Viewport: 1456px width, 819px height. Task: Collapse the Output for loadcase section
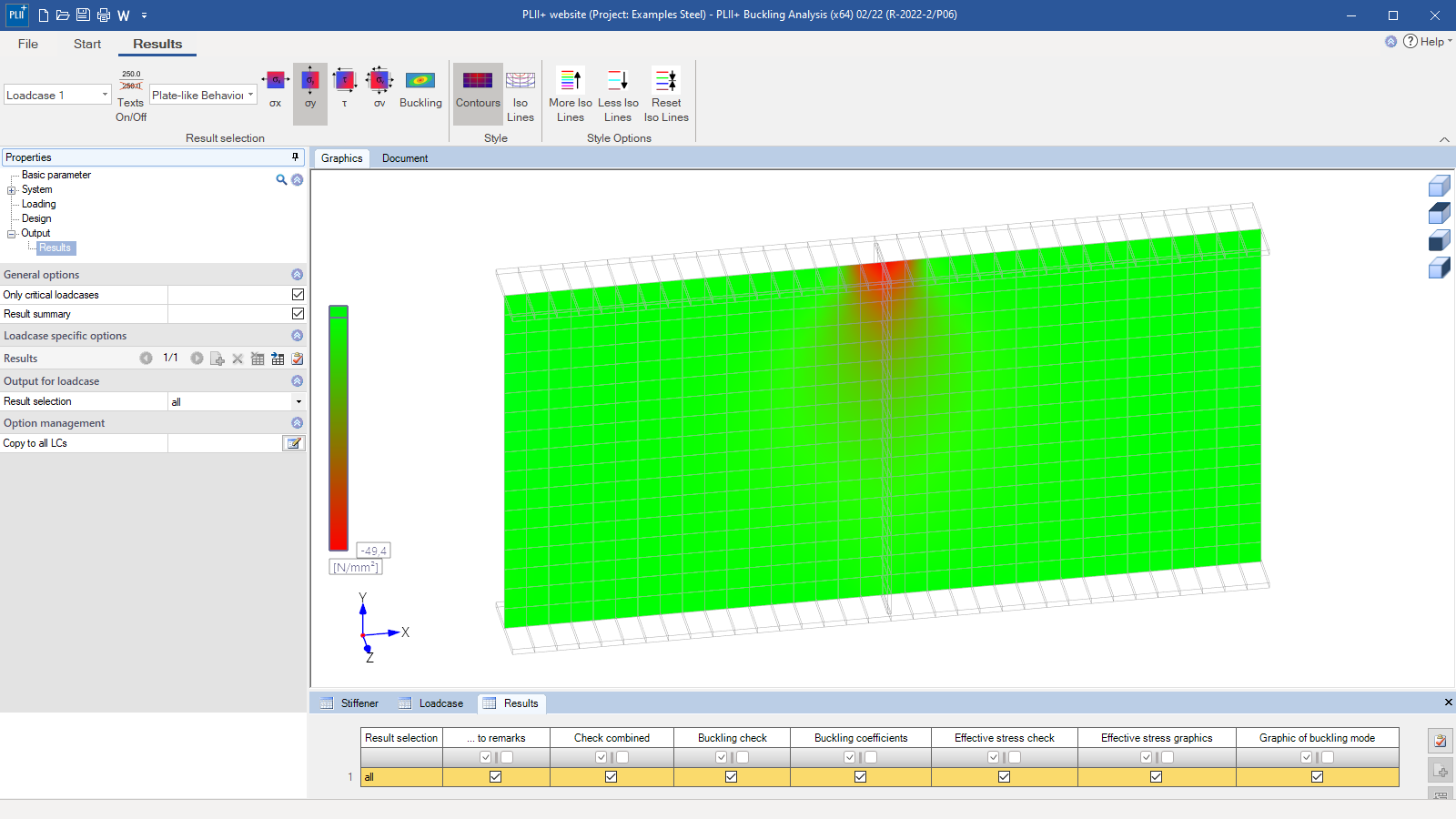(297, 381)
